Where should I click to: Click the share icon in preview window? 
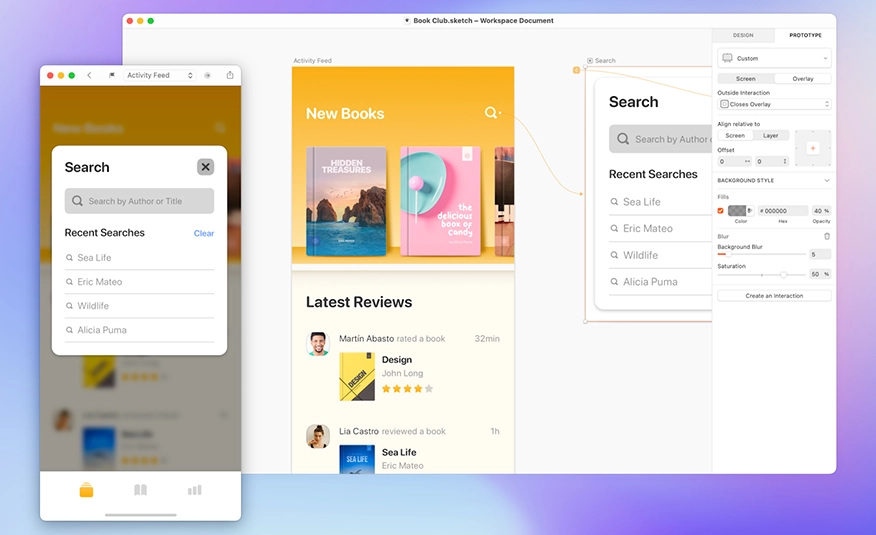pyautogui.click(x=230, y=75)
